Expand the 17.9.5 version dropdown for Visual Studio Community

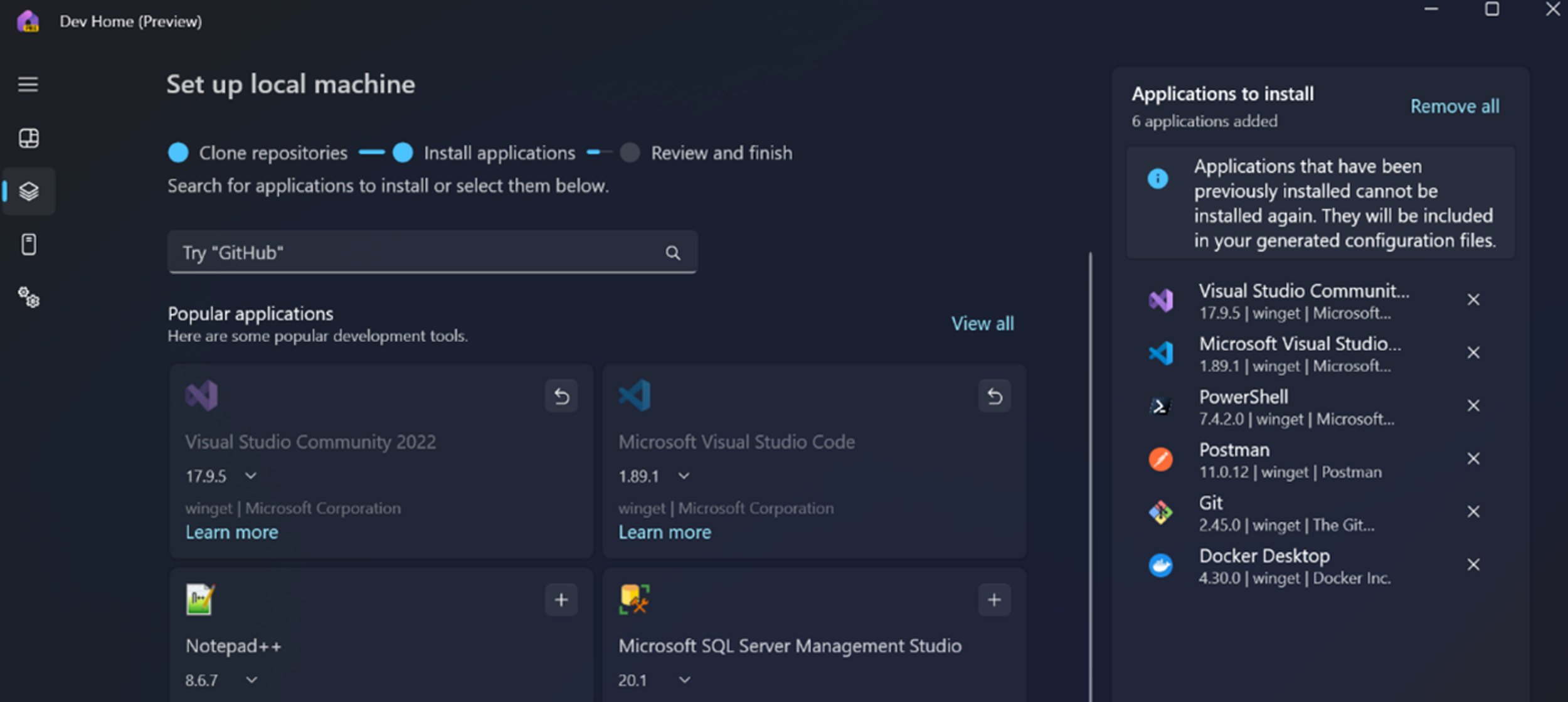pyautogui.click(x=251, y=476)
